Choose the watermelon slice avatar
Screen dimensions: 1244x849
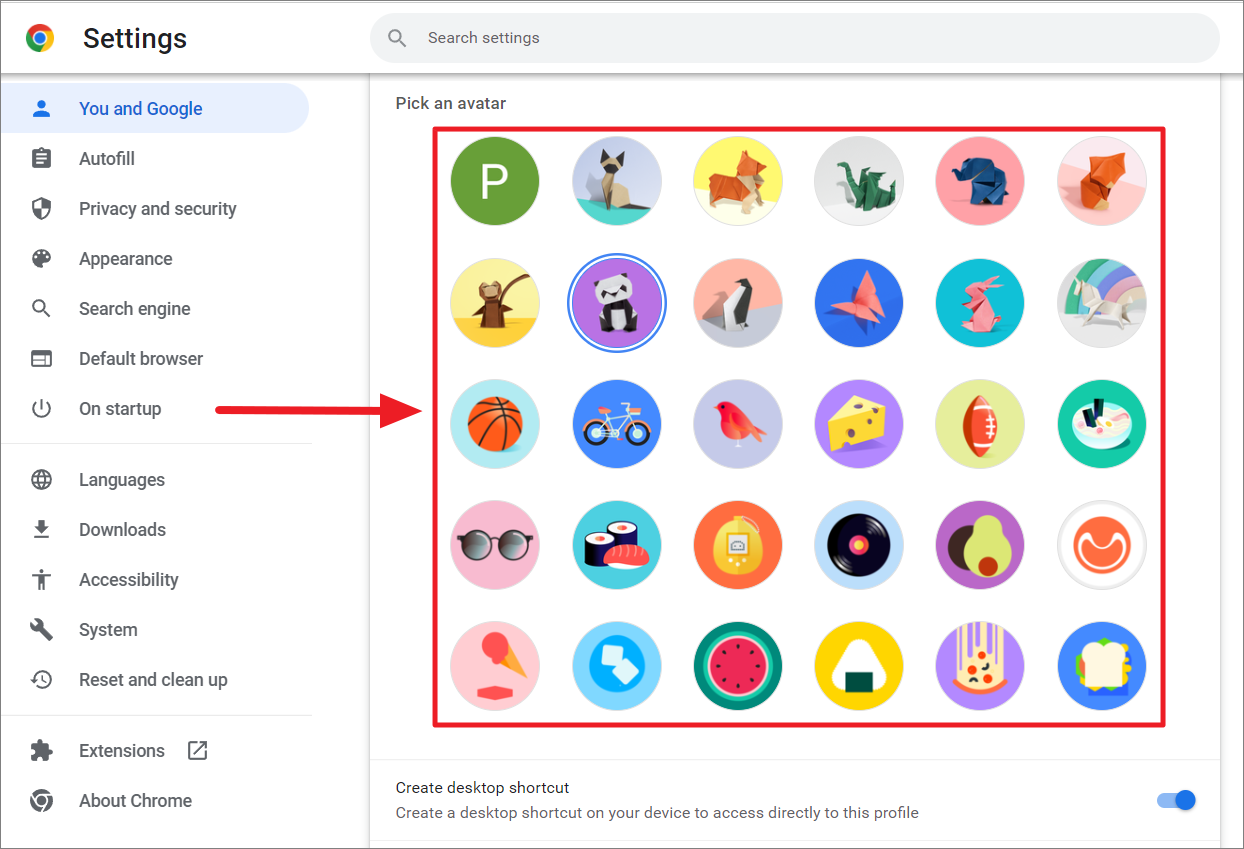[x=738, y=666]
